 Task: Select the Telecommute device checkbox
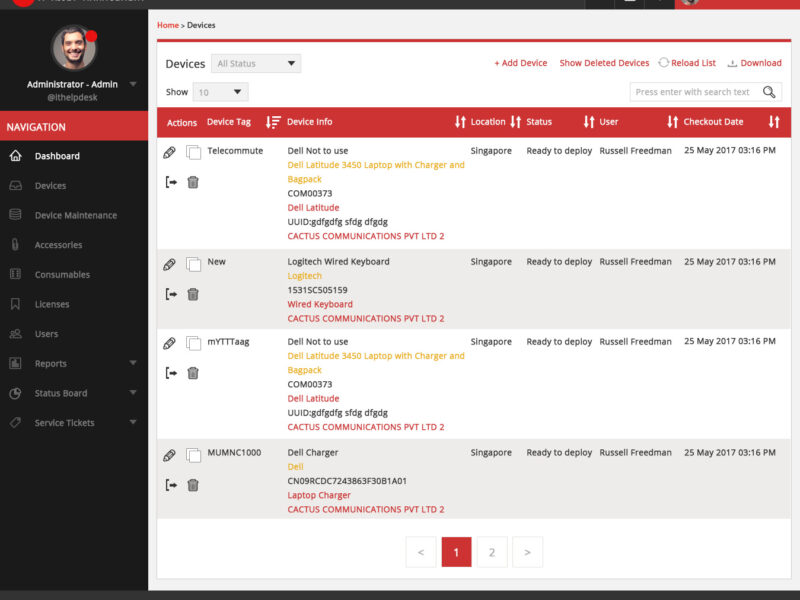tap(194, 152)
